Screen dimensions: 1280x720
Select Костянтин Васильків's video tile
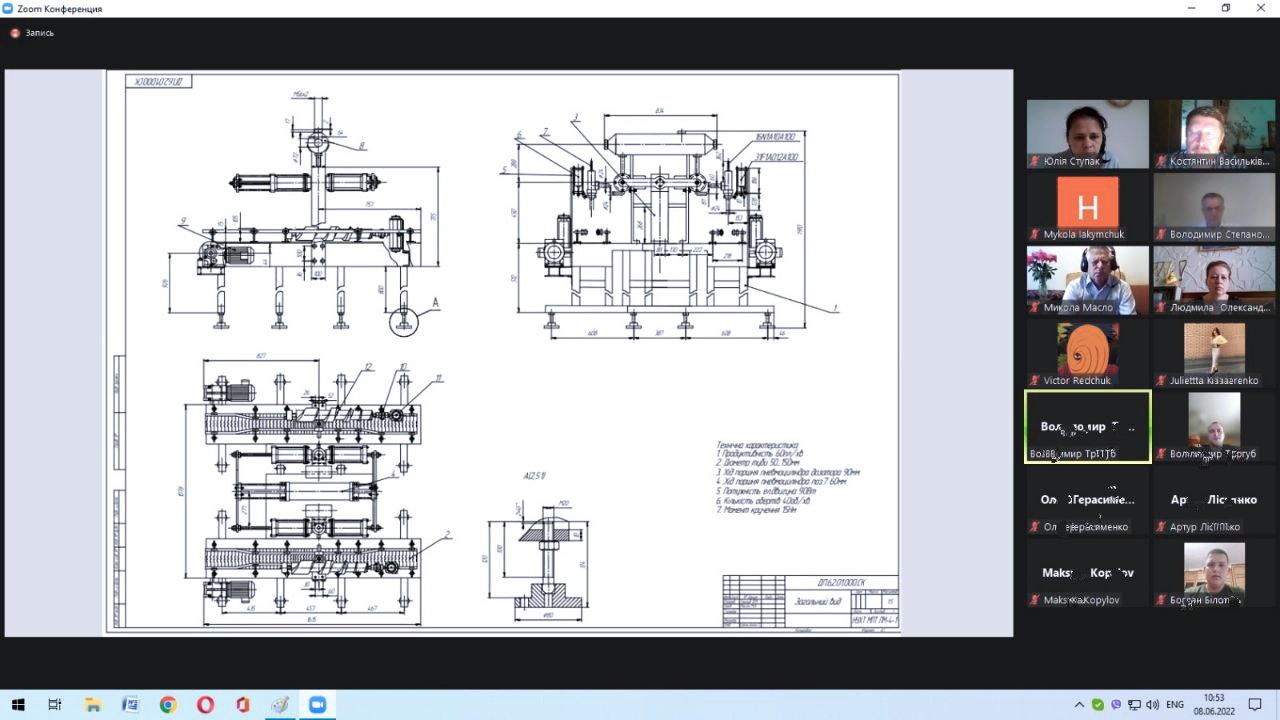pos(1214,134)
